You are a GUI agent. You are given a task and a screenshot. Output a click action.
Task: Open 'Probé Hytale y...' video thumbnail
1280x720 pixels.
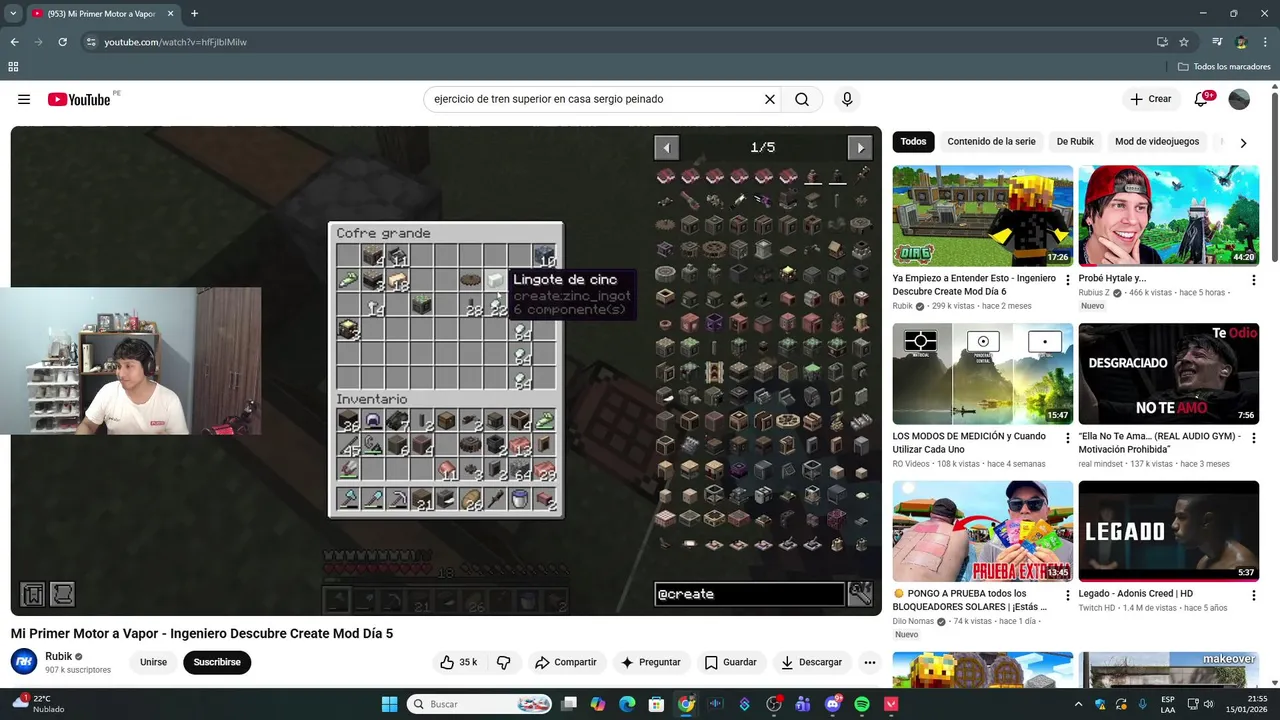click(x=1168, y=216)
